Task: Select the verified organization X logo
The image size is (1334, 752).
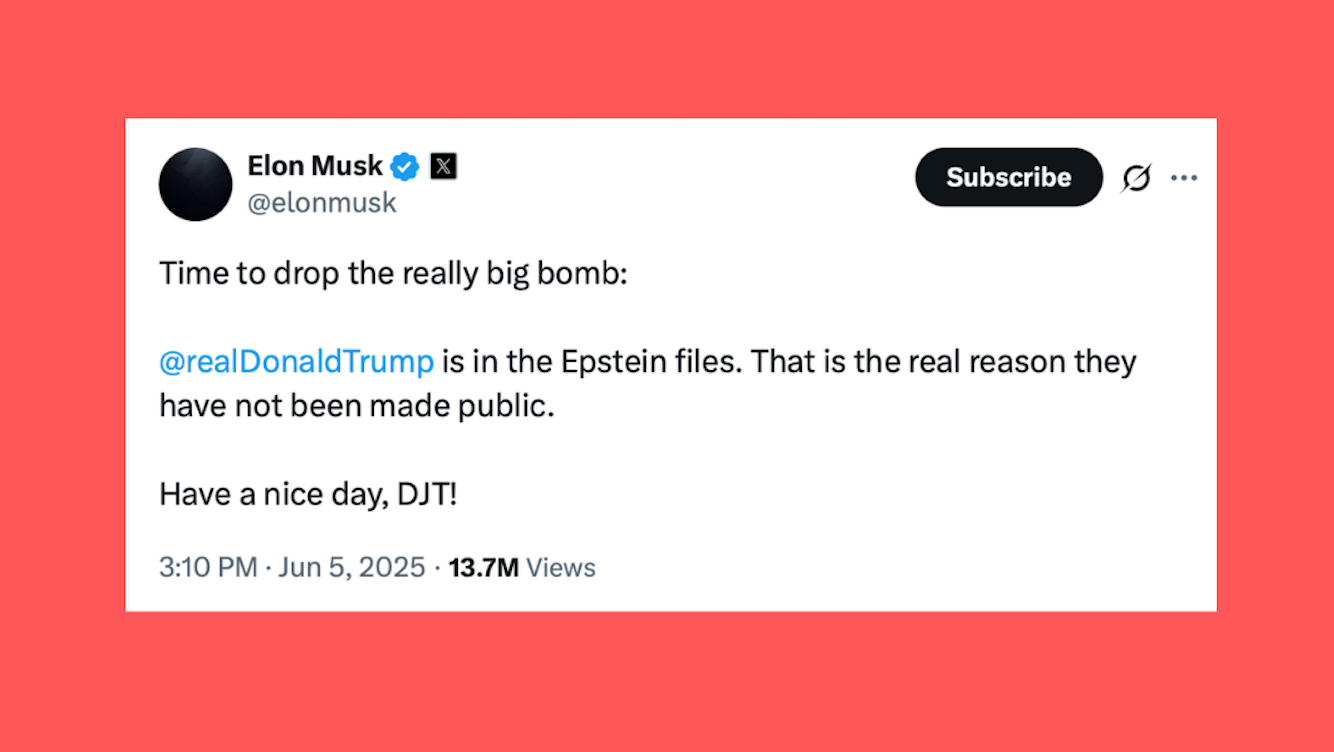Action: 441,166
